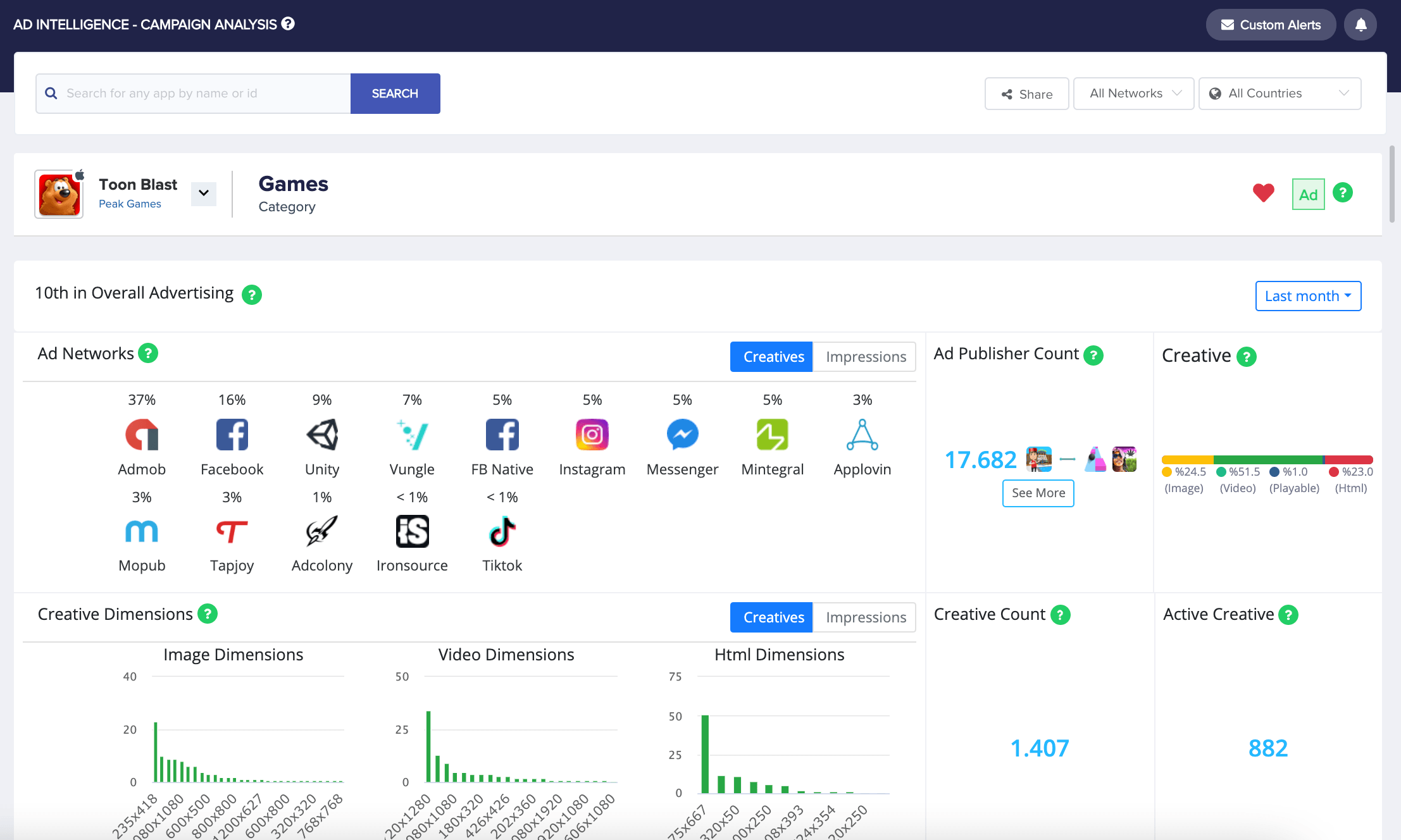1401x840 pixels.
Task: Open the Messenger ad network icon
Action: coord(682,435)
